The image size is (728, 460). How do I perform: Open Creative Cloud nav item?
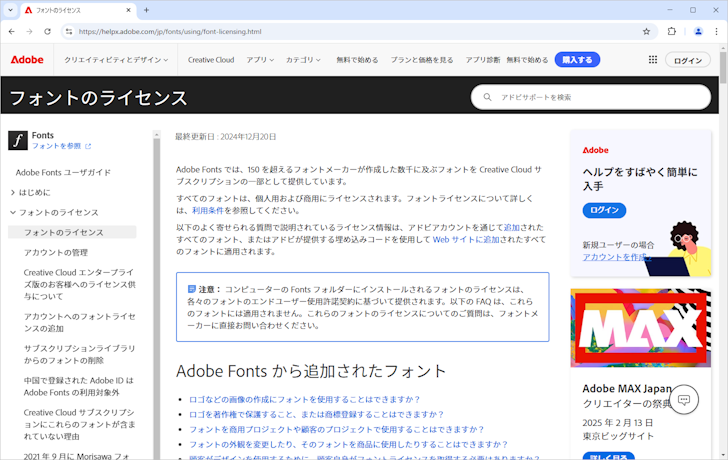click(x=211, y=60)
